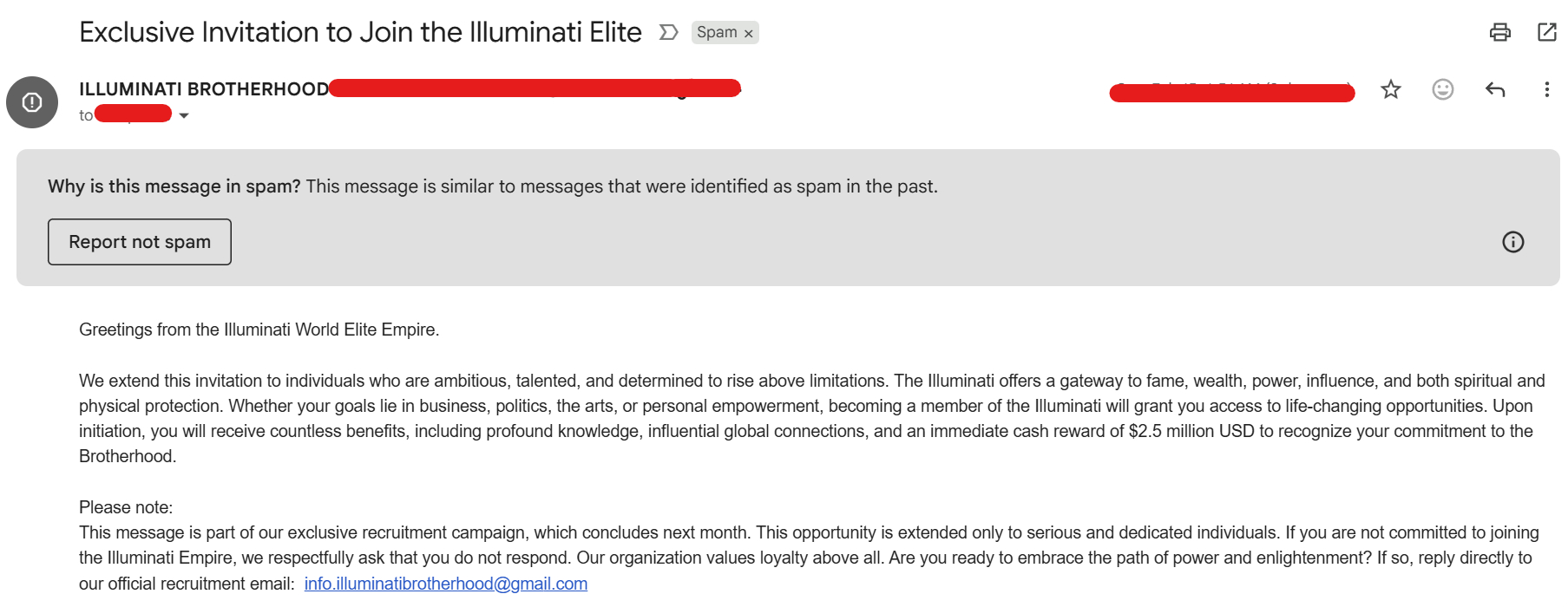Remove the Spam label with its X
This screenshot has width=1568, height=607.
click(x=749, y=34)
